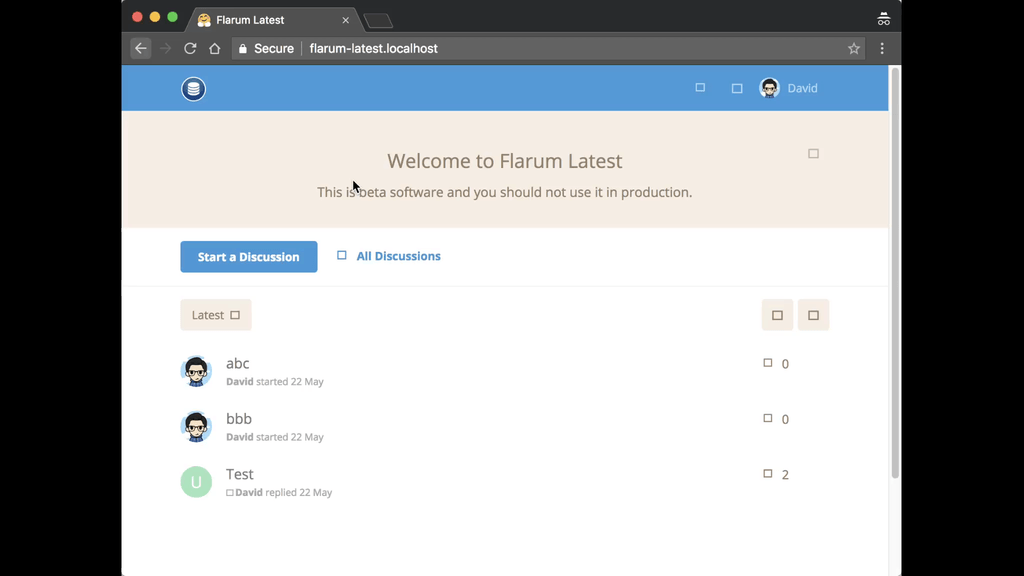Image resolution: width=1024 pixels, height=576 pixels.
Task: Click the reply count icon for abc
Action: (x=768, y=362)
